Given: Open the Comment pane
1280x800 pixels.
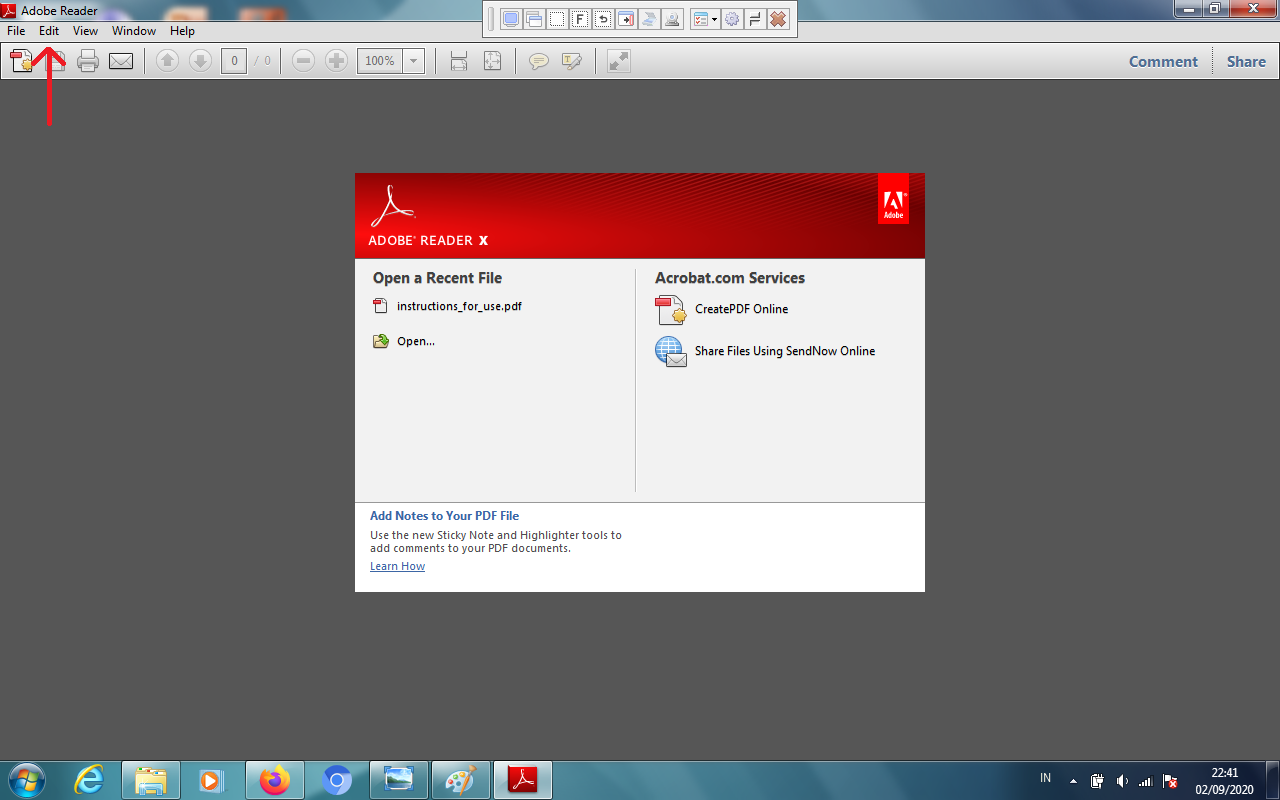Looking at the screenshot, I should coord(1163,61).
